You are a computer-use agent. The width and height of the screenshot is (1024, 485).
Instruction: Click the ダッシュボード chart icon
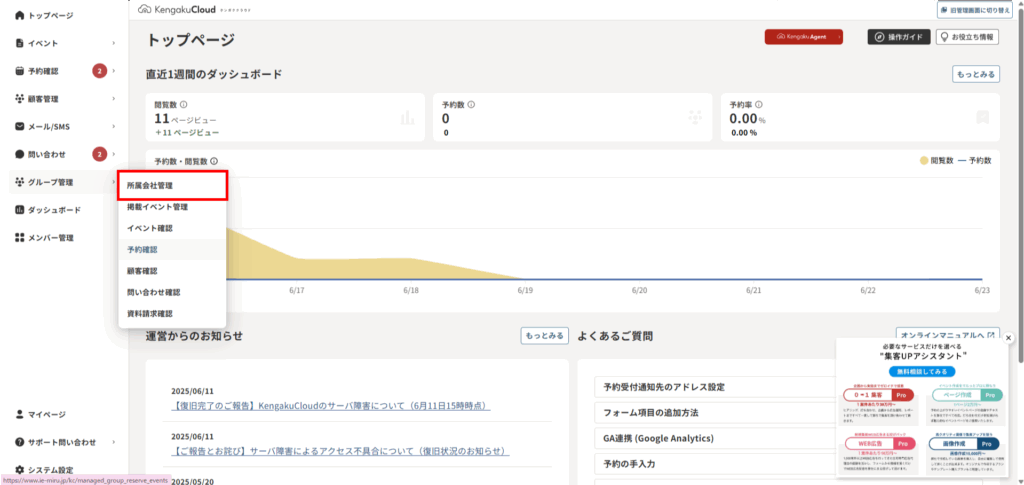click(20, 210)
